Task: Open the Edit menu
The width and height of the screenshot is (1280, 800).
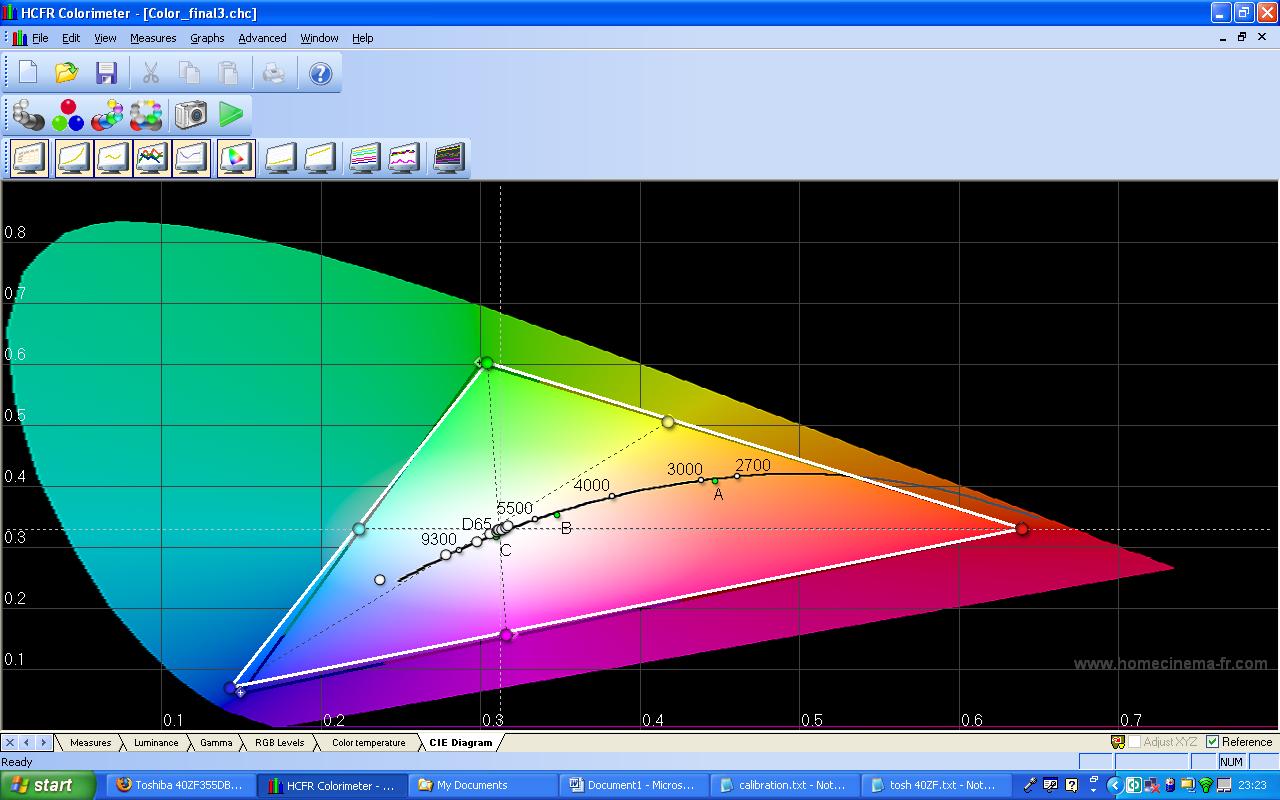Action: (x=71, y=38)
